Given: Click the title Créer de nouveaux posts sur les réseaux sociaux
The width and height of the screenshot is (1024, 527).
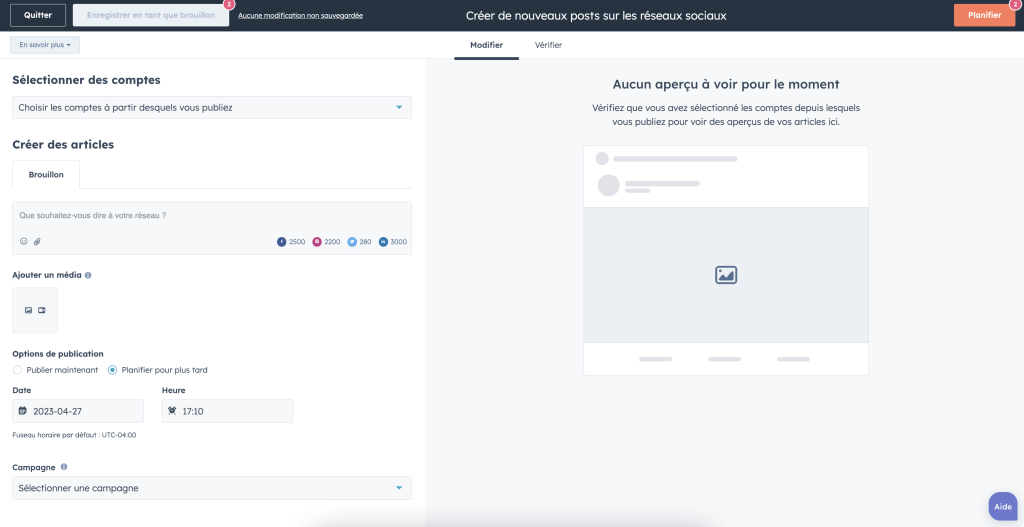Looking at the screenshot, I should 596,16.
